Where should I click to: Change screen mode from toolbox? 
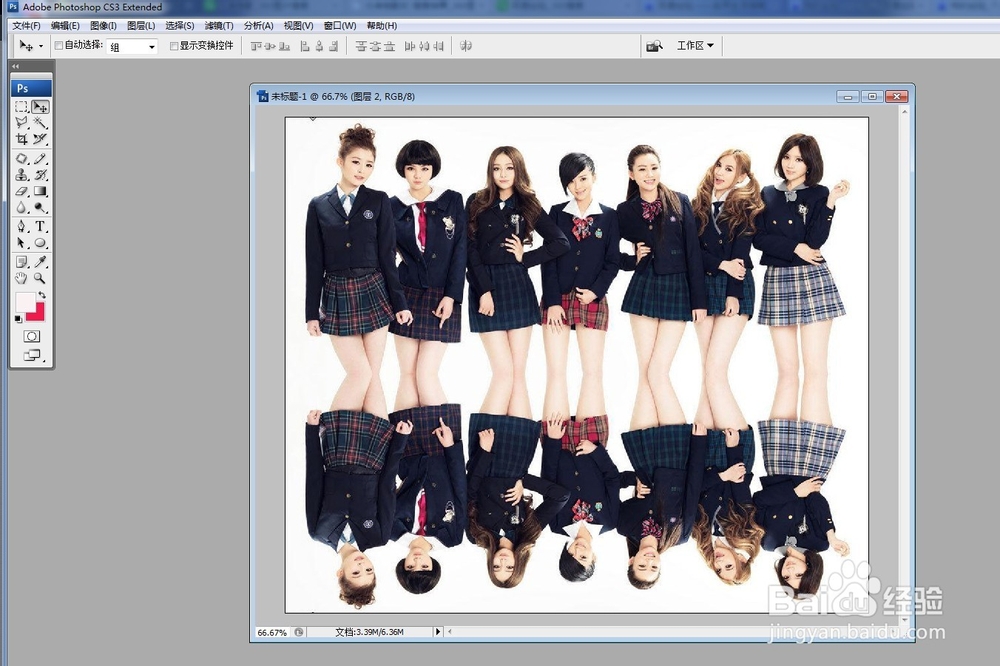[x=31, y=355]
